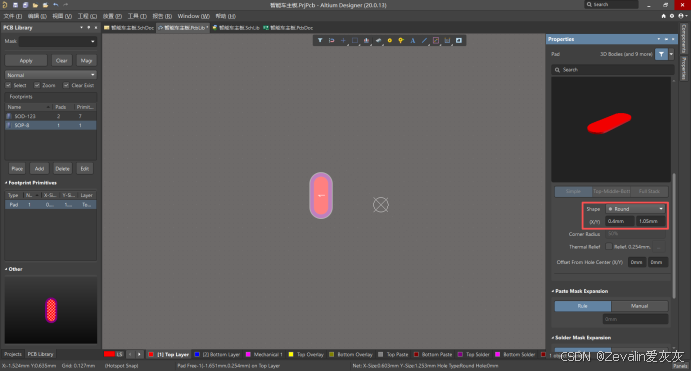Viewport: 692px width, 371px height.
Task: Toggle the Select checkbox
Action: pyautogui.click(x=8, y=85)
